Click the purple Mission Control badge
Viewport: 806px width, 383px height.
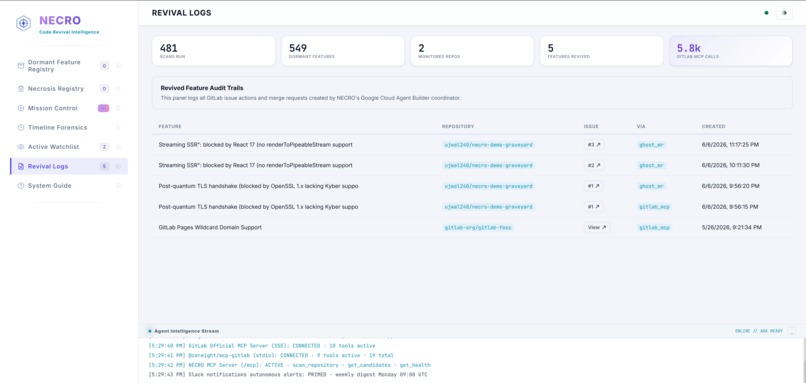103,108
